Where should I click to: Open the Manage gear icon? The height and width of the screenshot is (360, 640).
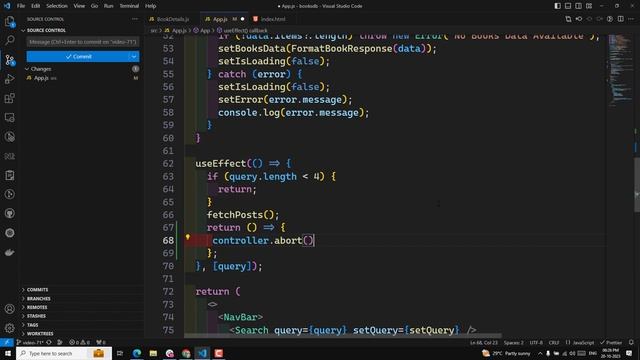tap(9, 327)
